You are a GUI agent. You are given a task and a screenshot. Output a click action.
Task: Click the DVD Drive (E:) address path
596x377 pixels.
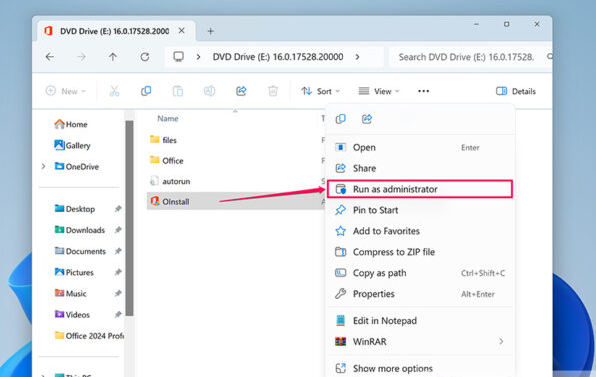278,57
